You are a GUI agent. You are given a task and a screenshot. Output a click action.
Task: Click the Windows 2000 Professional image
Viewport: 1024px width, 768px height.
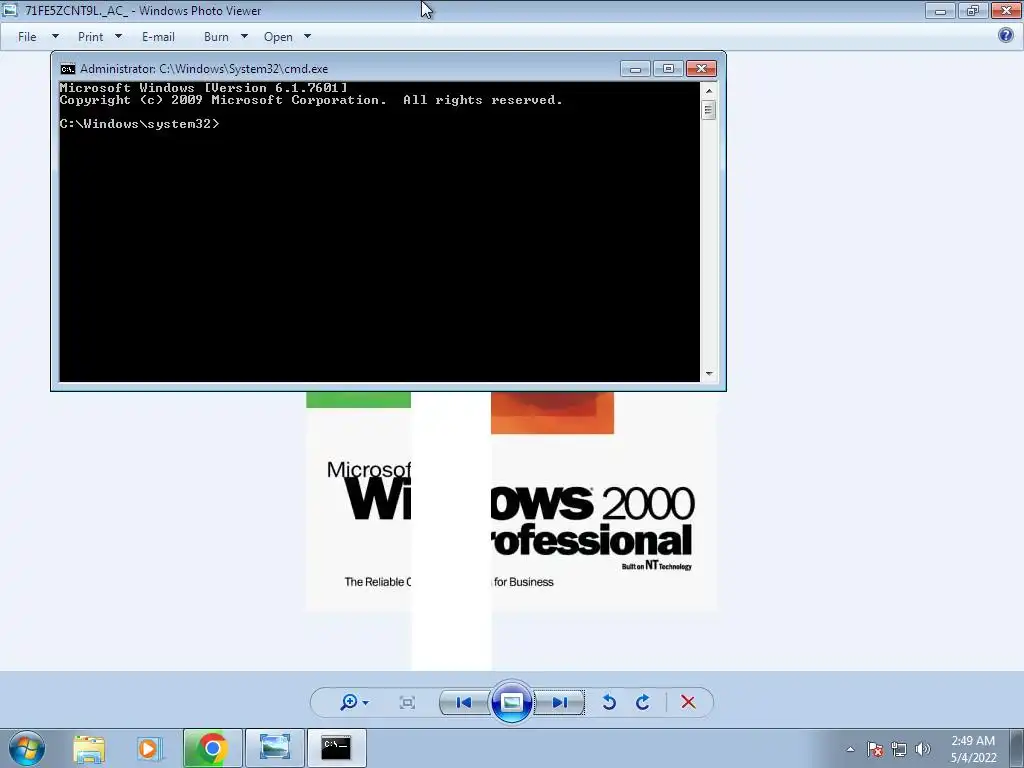511,501
